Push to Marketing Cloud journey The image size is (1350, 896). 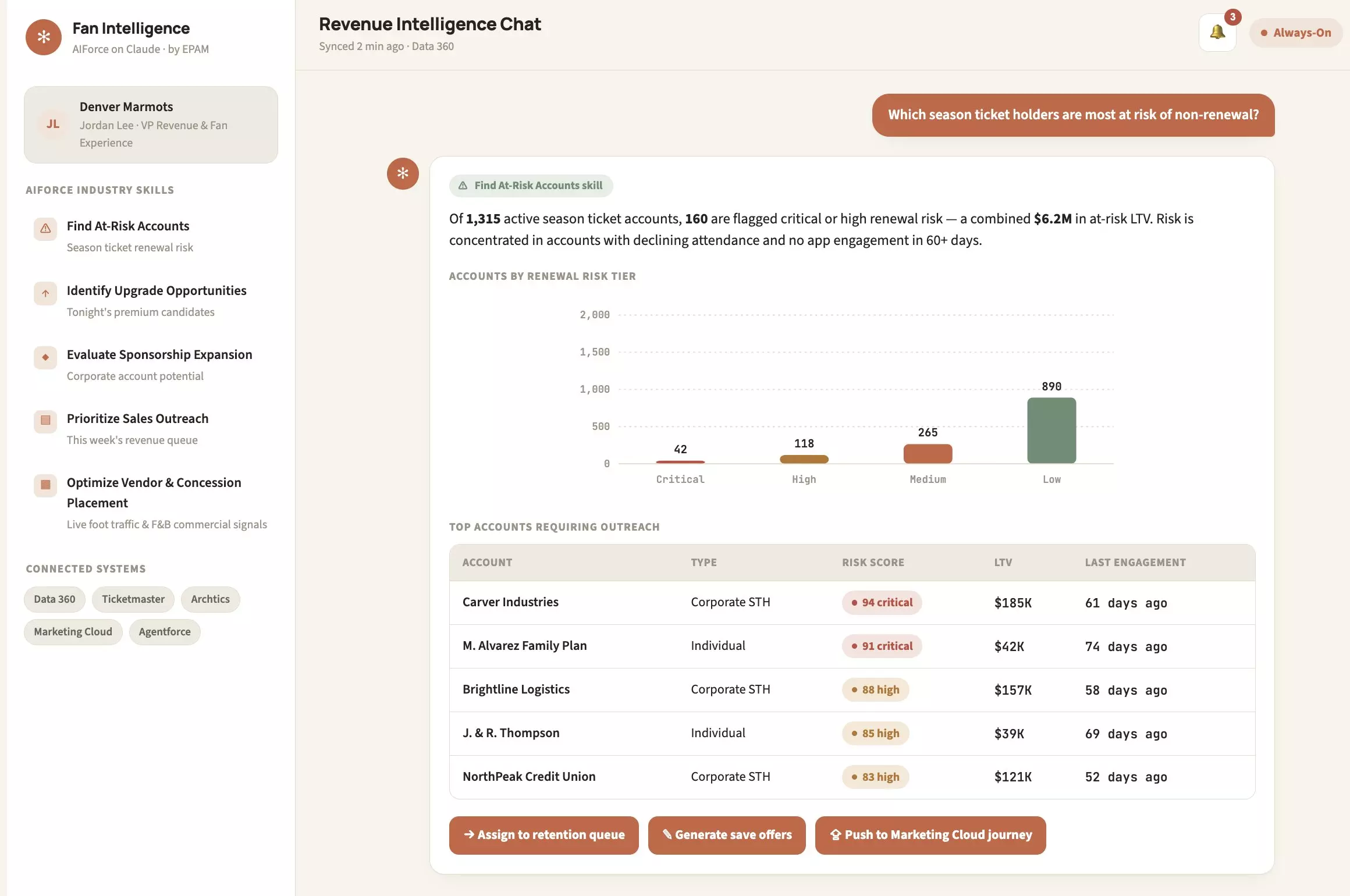point(930,835)
